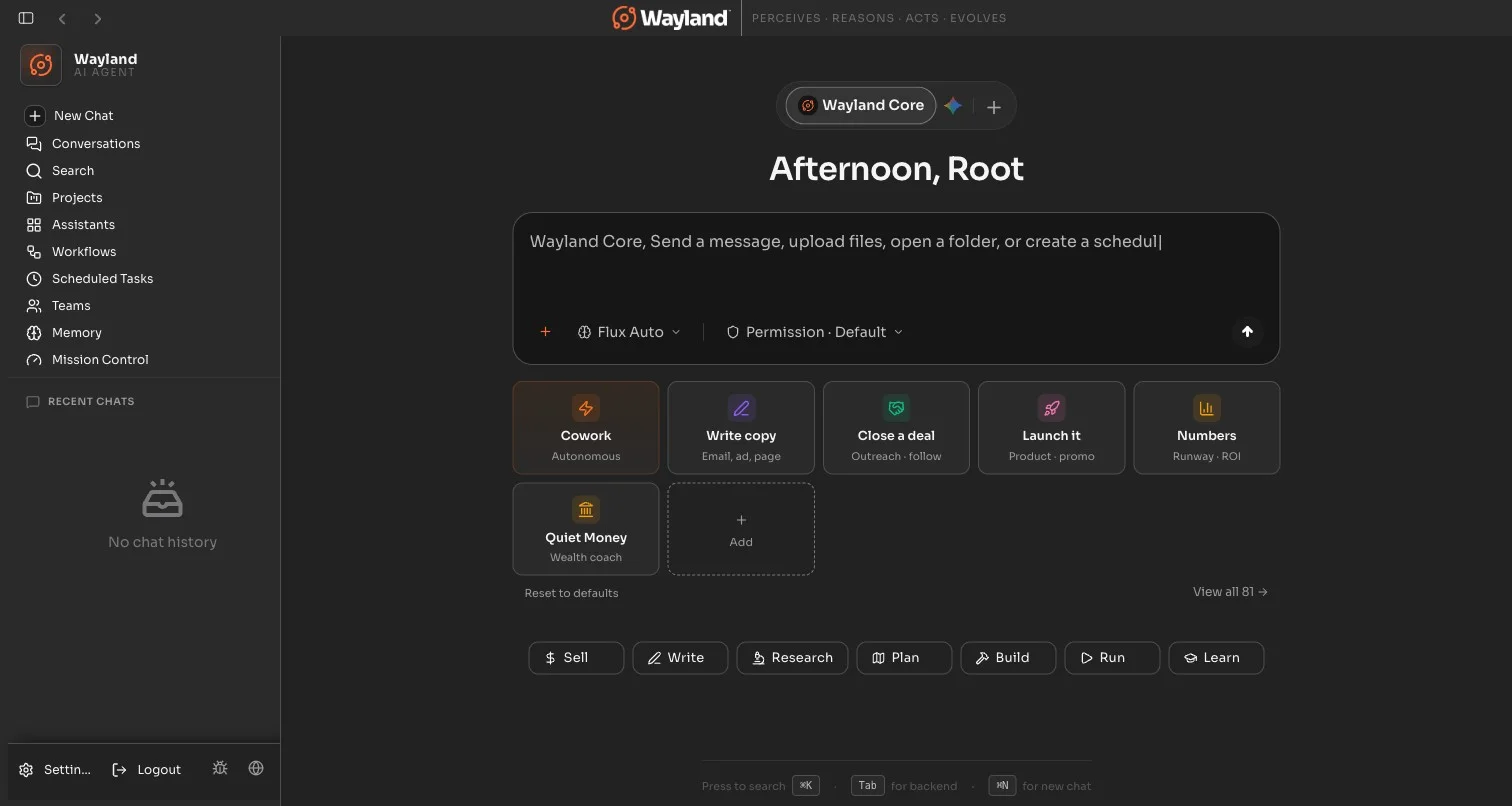This screenshot has height=806, width=1512.
Task: Open Search in the sidebar
Action: 142,170
